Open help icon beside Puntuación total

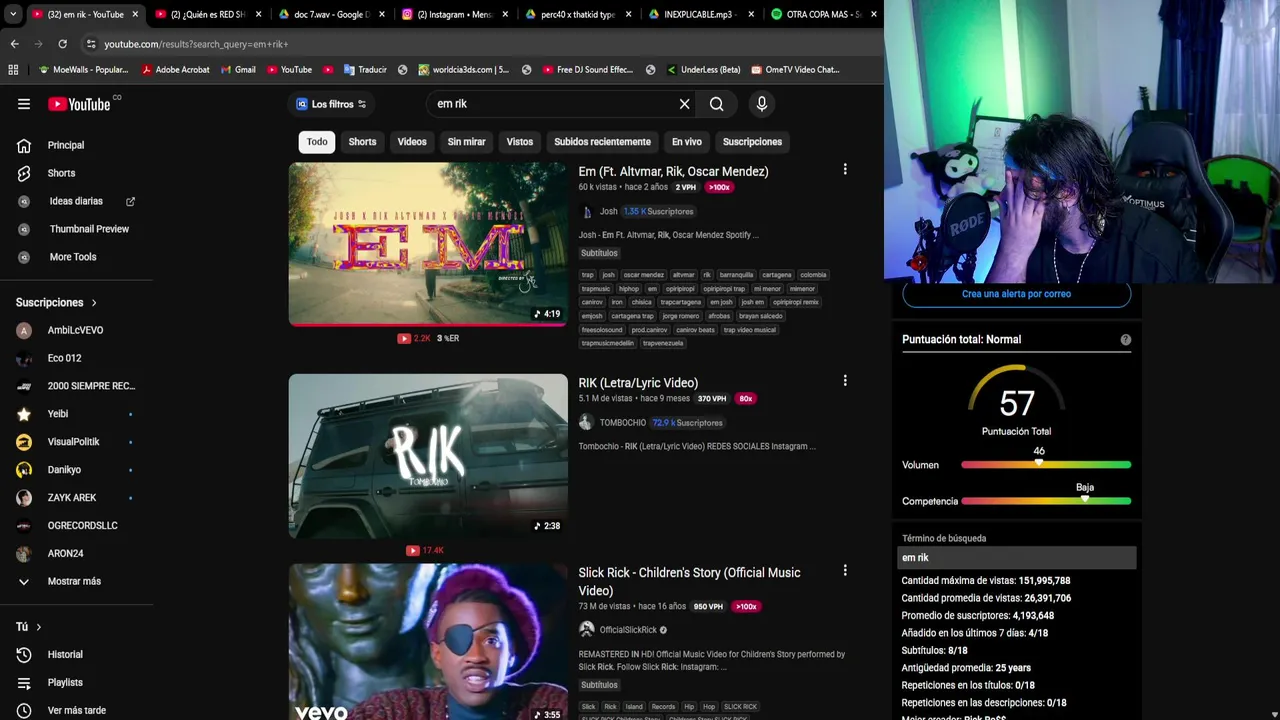1126,340
